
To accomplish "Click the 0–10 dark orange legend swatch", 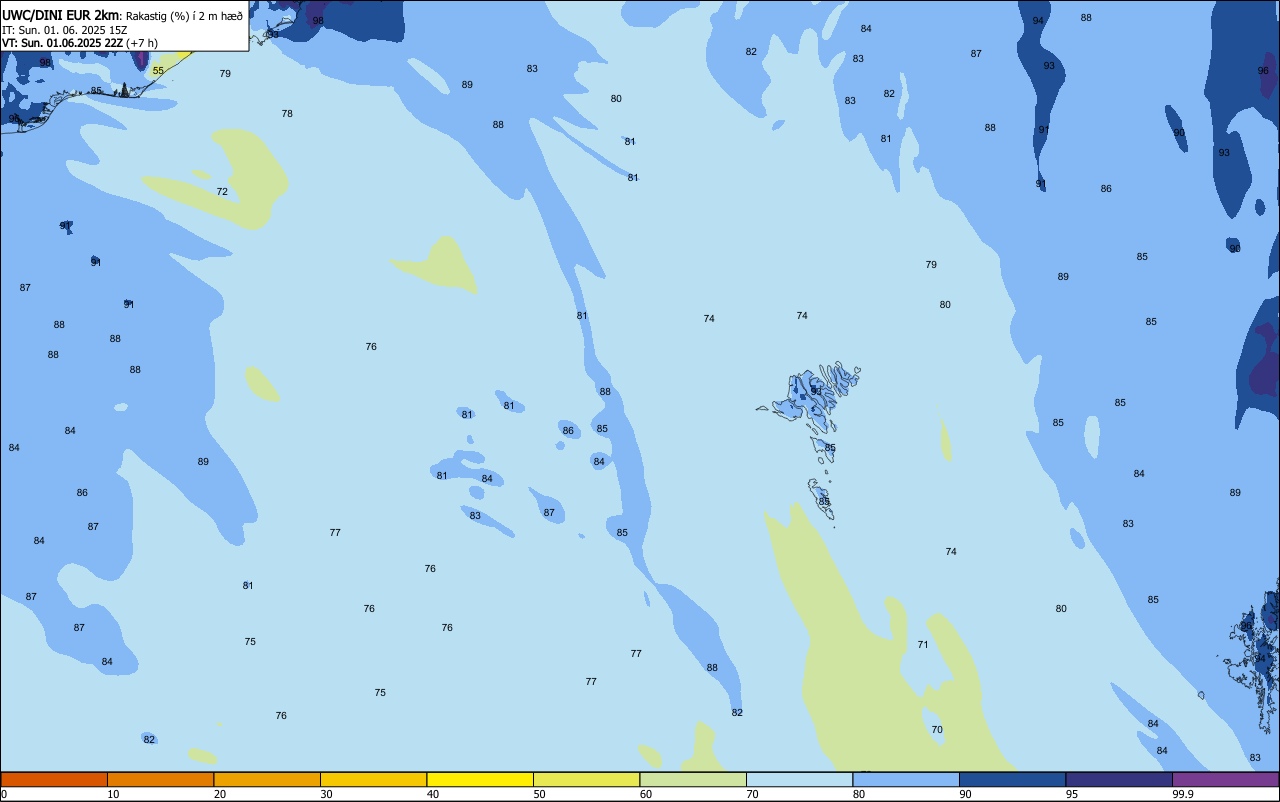I will (x=54, y=779).
